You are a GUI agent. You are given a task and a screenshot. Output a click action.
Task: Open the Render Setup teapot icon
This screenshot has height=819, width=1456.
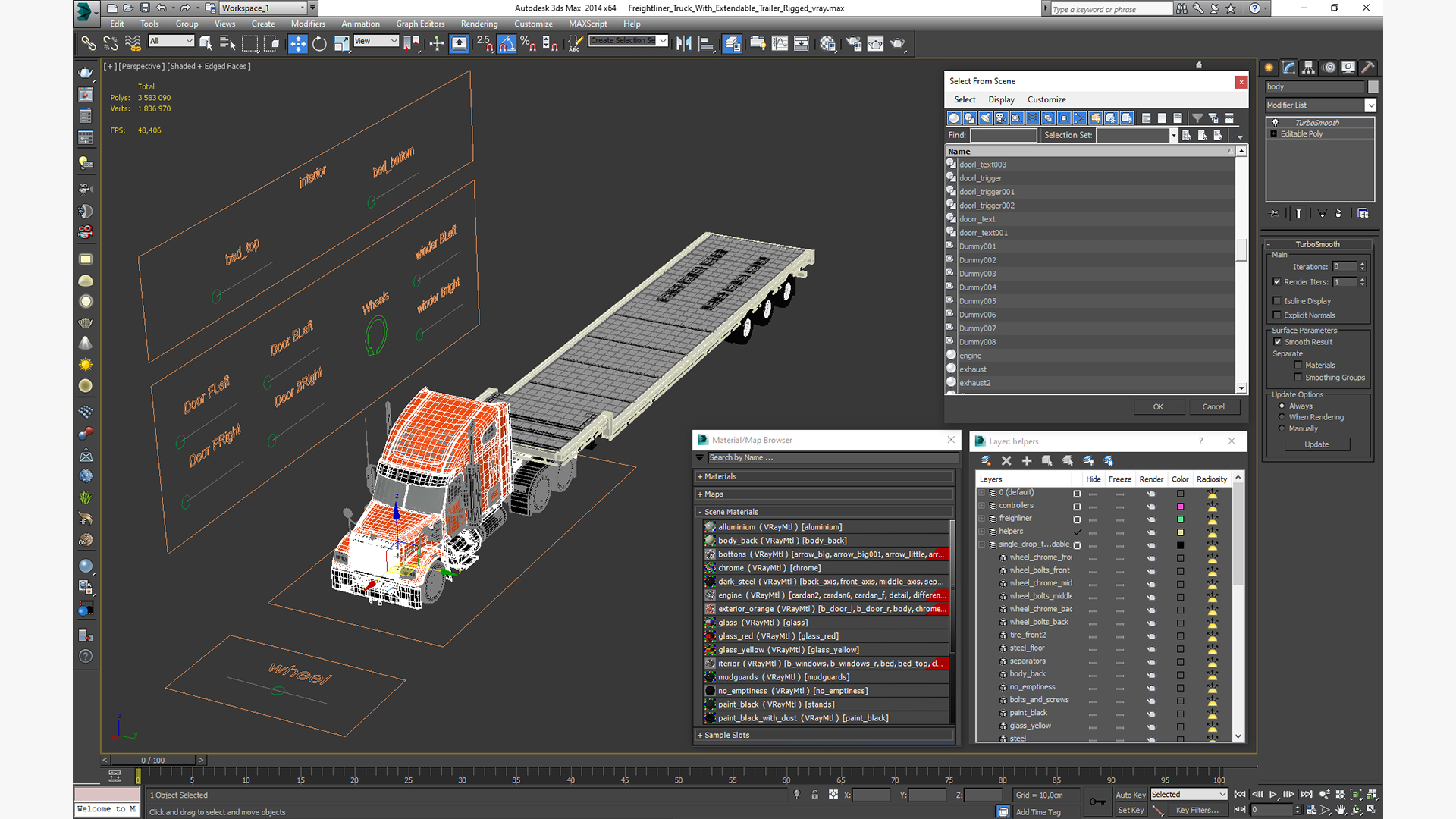853,43
